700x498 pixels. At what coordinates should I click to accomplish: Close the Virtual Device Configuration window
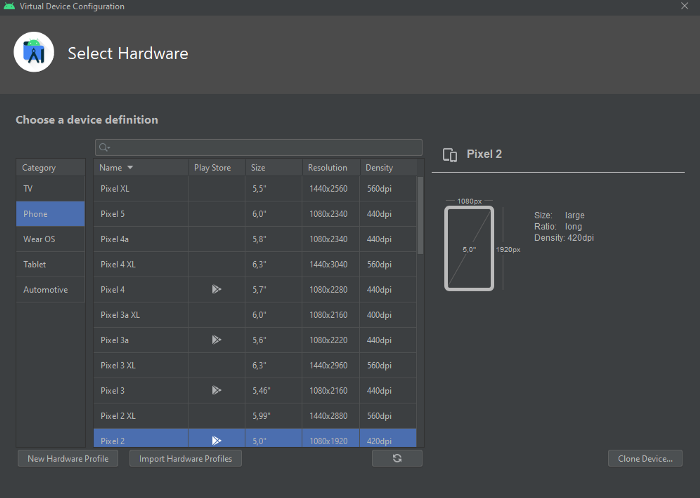click(x=684, y=6)
